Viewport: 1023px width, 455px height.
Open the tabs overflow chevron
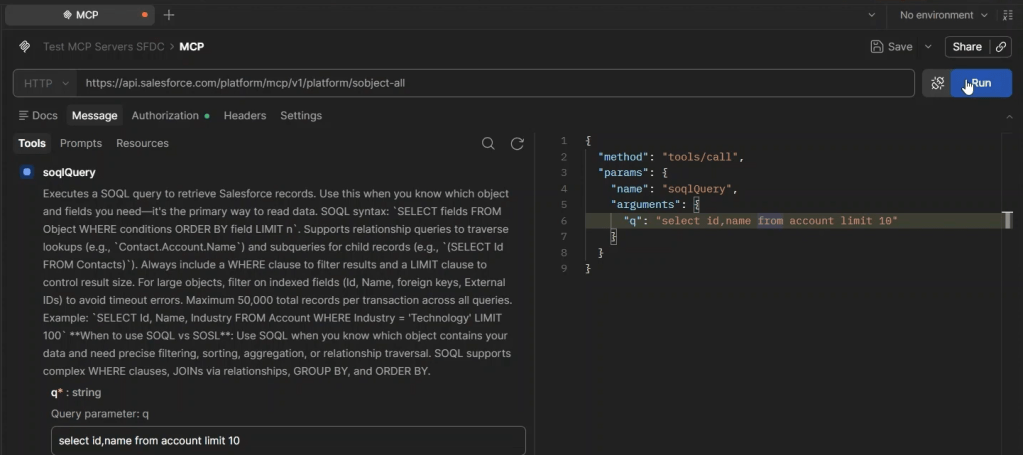(872, 15)
